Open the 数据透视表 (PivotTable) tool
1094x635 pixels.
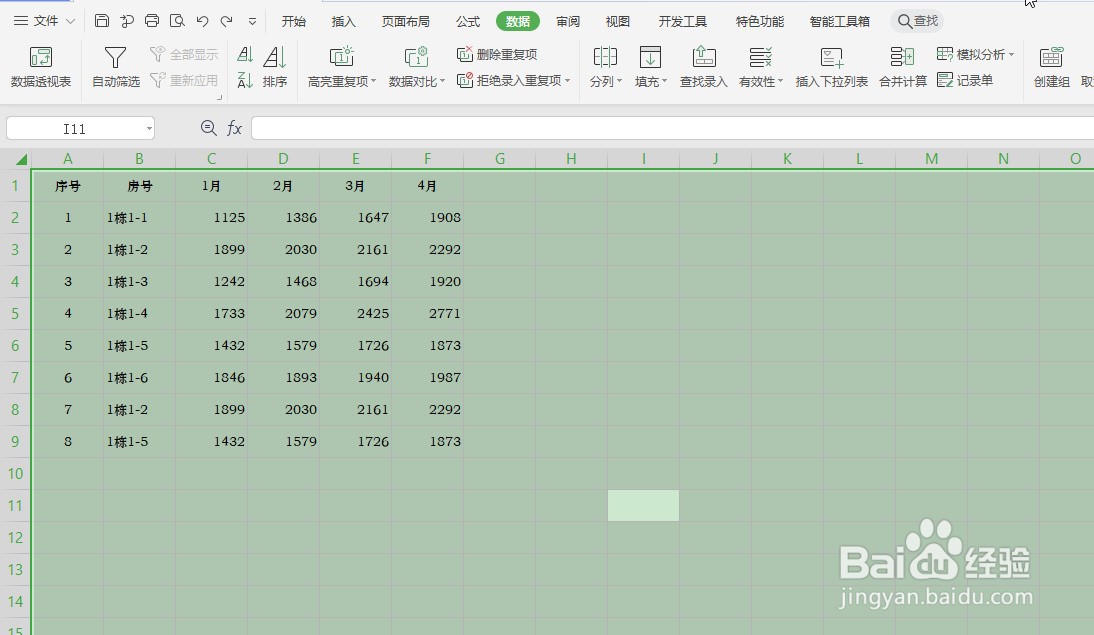[x=40, y=66]
